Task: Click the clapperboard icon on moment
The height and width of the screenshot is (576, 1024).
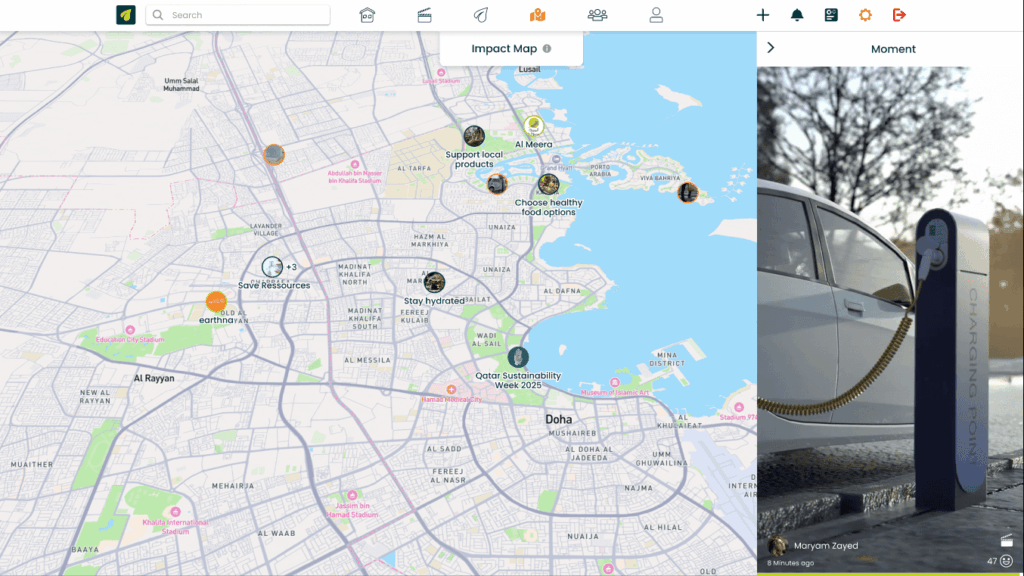Action: 1006,541
